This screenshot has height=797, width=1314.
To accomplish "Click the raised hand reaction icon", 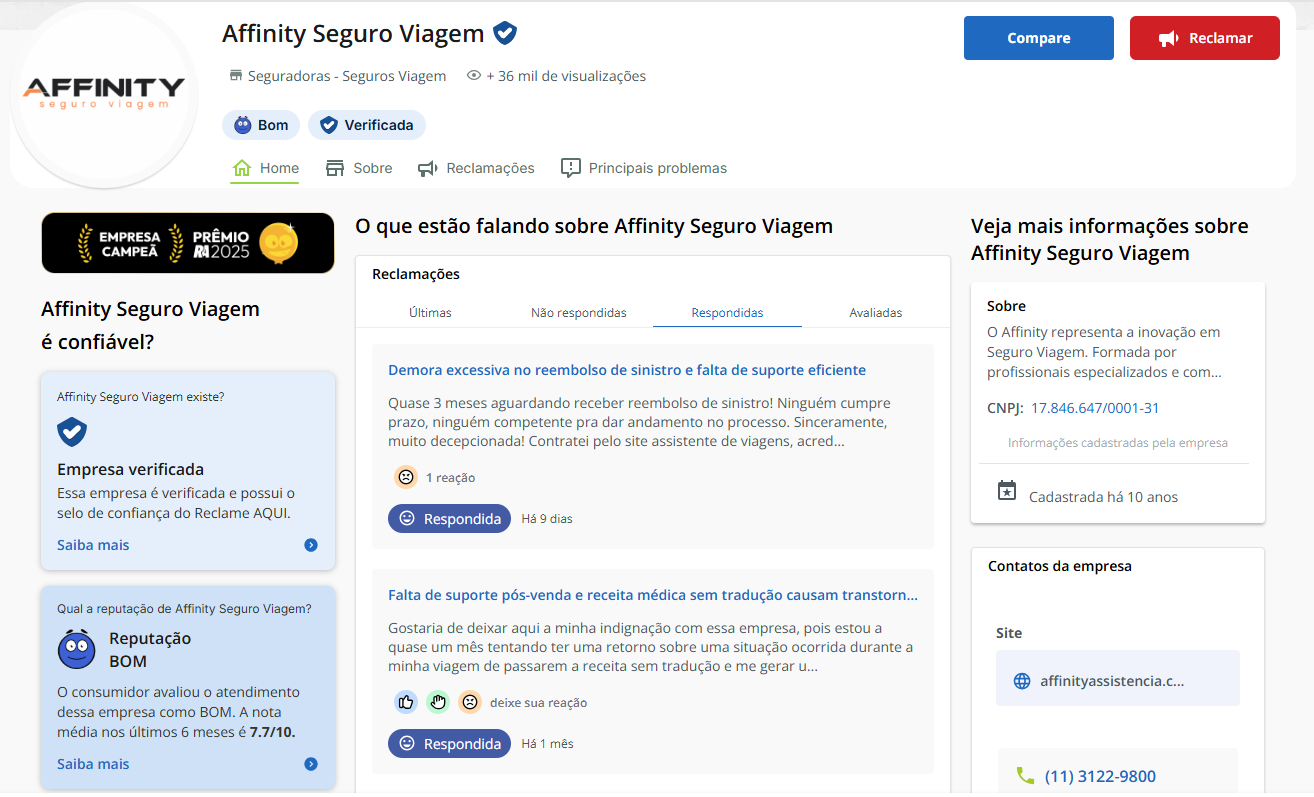I will [437, 702].
